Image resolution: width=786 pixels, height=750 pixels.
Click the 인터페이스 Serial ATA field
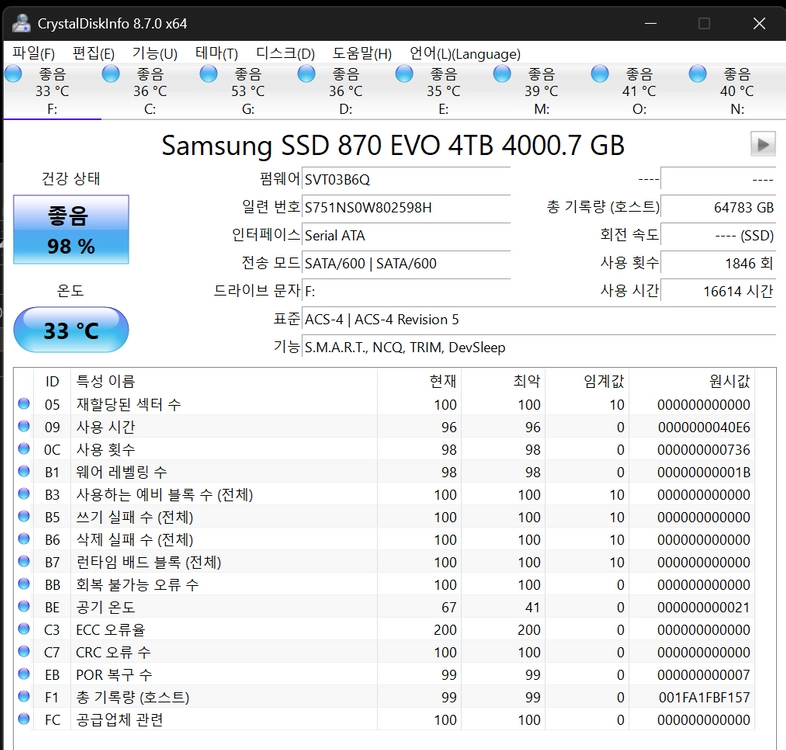click(x=406, y=236)
